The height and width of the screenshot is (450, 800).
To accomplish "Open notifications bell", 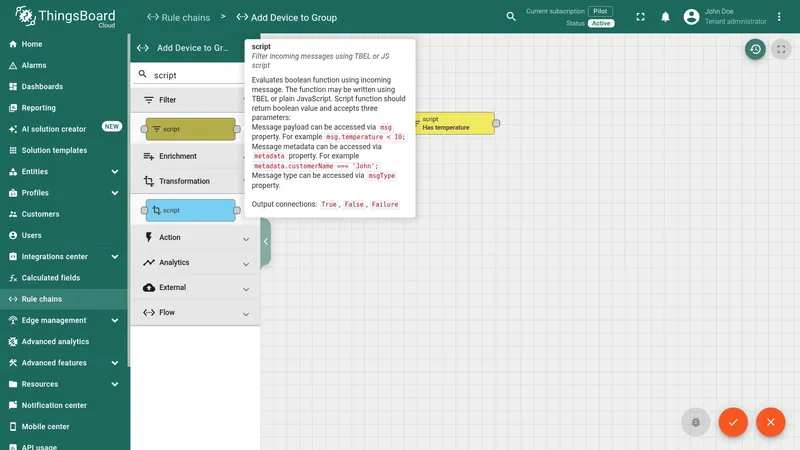I will (x=665, y=17).
